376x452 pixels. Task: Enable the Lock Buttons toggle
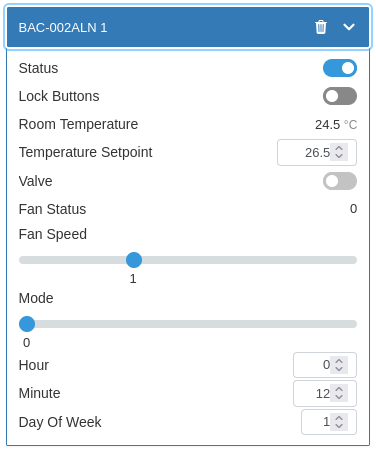pyautogui.click(x=340, y=96)
